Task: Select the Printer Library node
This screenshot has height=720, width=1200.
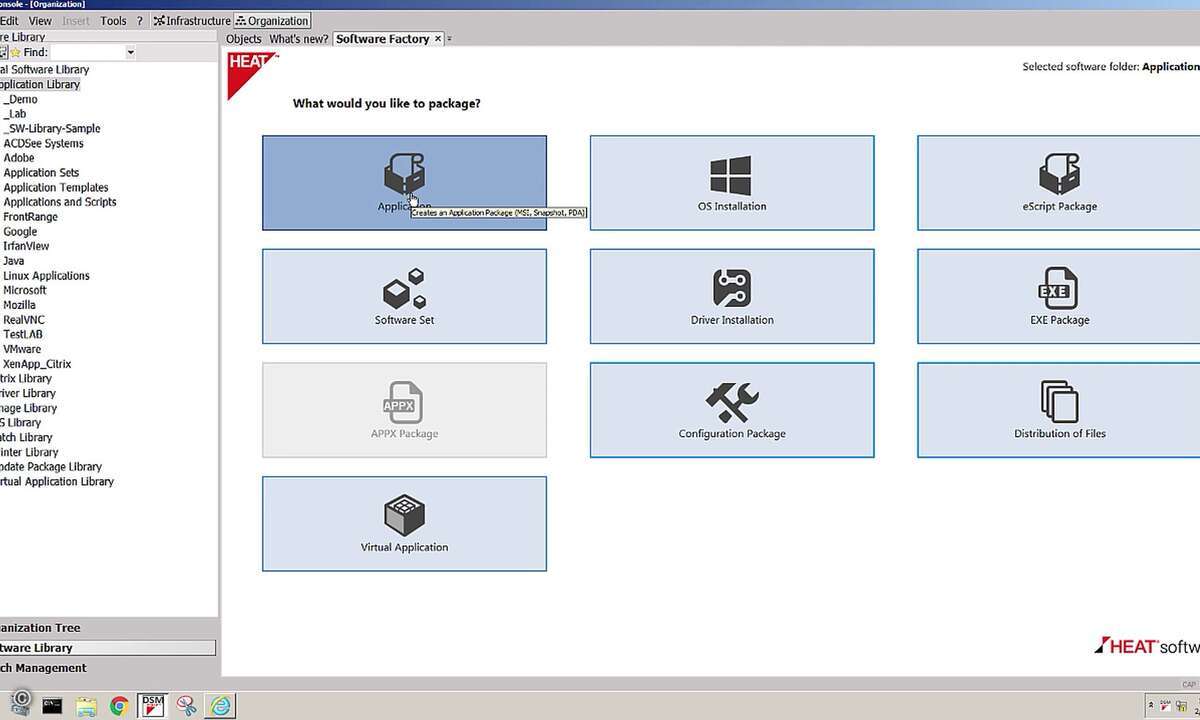Action: [x=30, y=452]
